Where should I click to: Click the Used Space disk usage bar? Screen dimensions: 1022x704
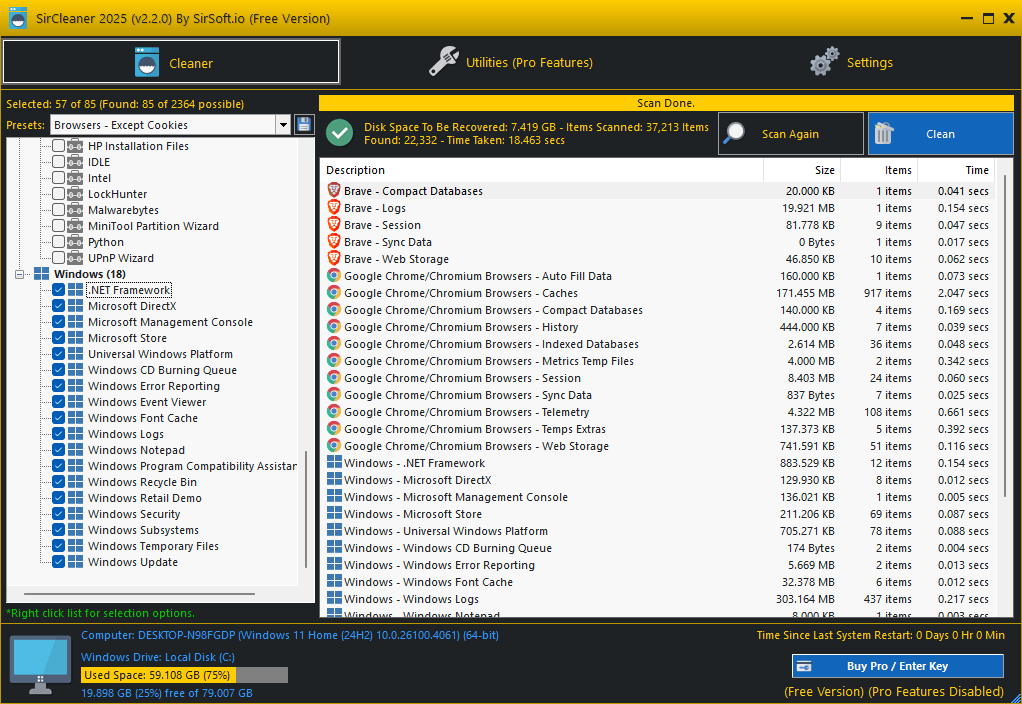tap(184, 675)
